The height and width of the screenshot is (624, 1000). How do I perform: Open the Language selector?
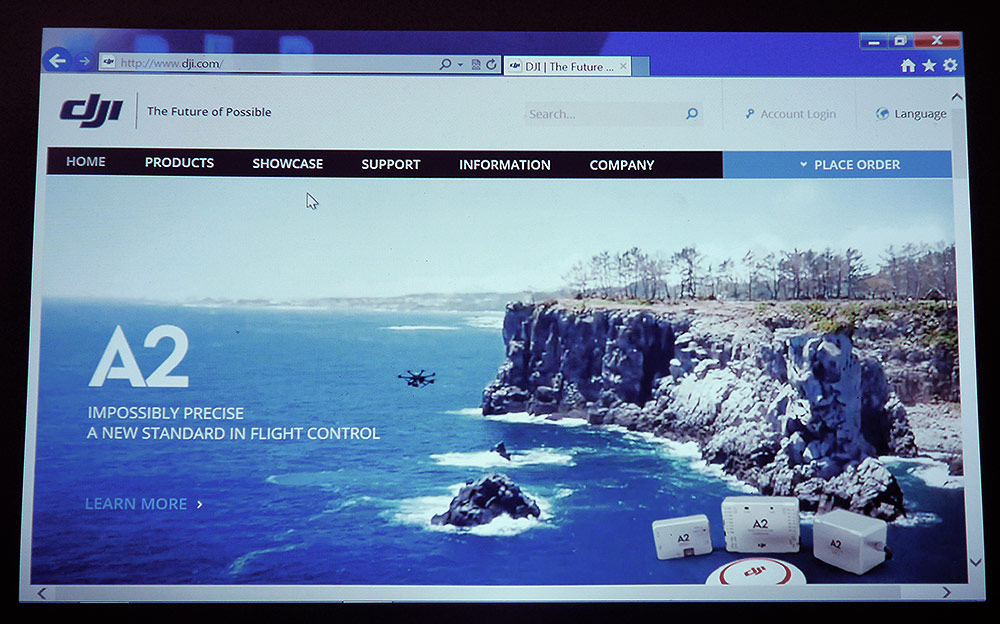click(x=920, y=114)
